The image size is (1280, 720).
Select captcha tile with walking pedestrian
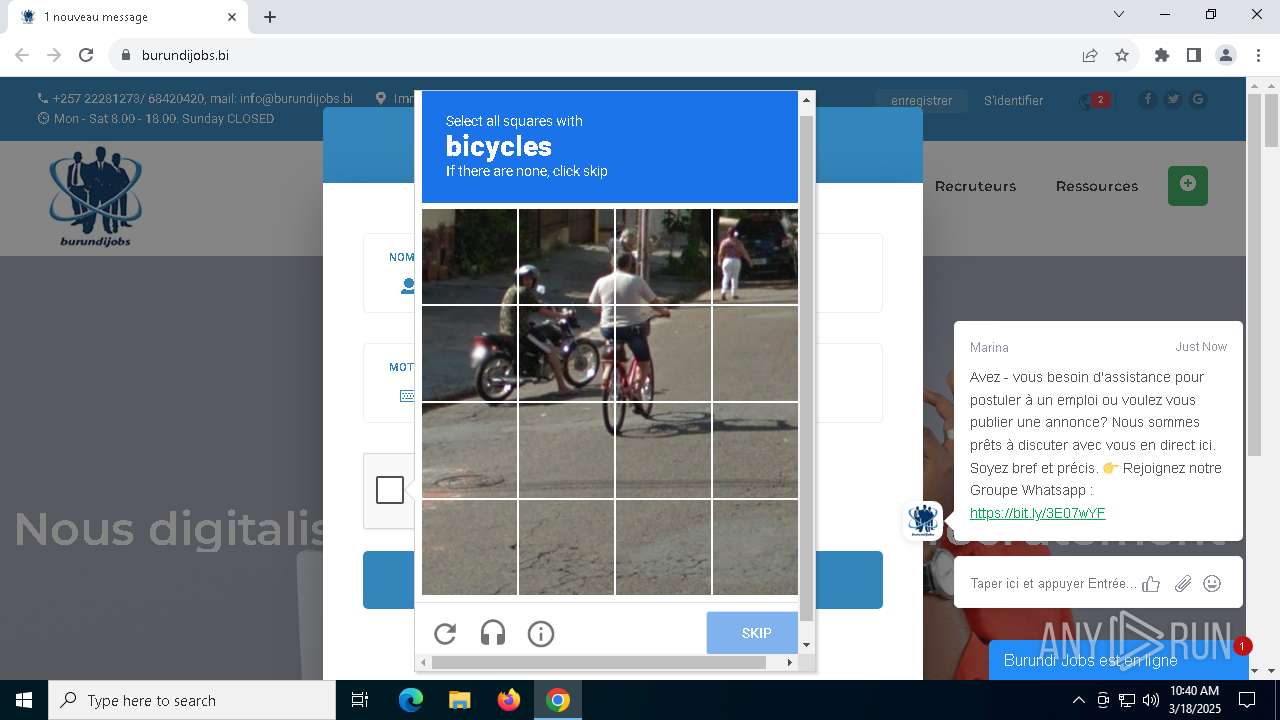755,256
